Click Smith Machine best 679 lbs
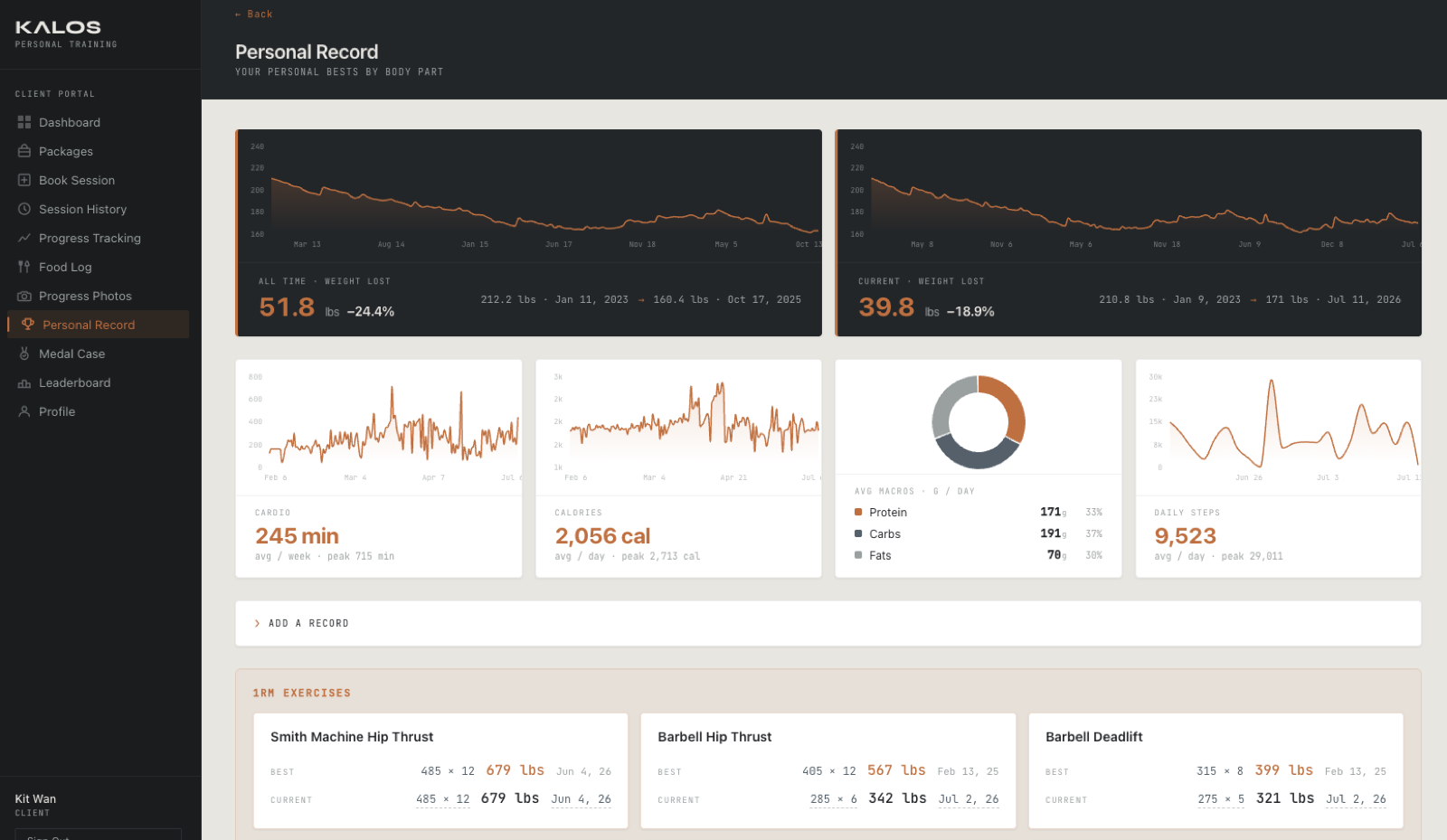Viewport: 1447px width, 840px height. [515, 770]
